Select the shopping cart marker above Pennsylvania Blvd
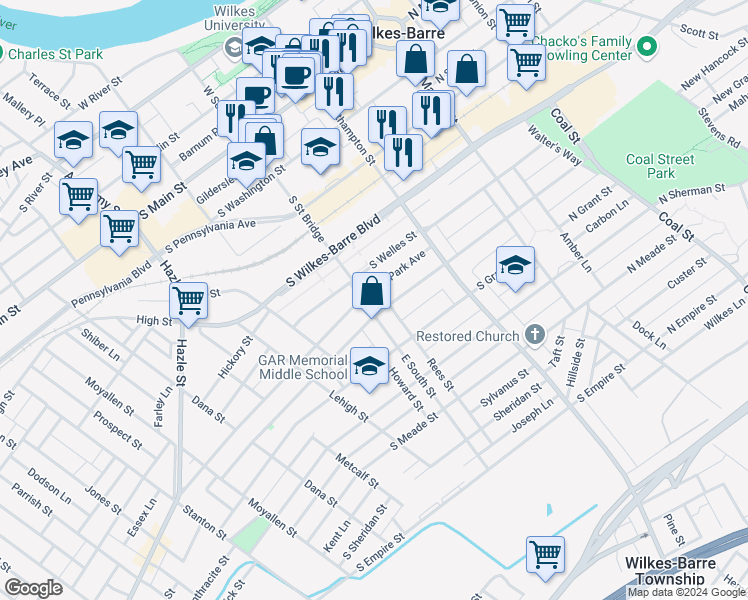748x600 pixels. [119, 232]
